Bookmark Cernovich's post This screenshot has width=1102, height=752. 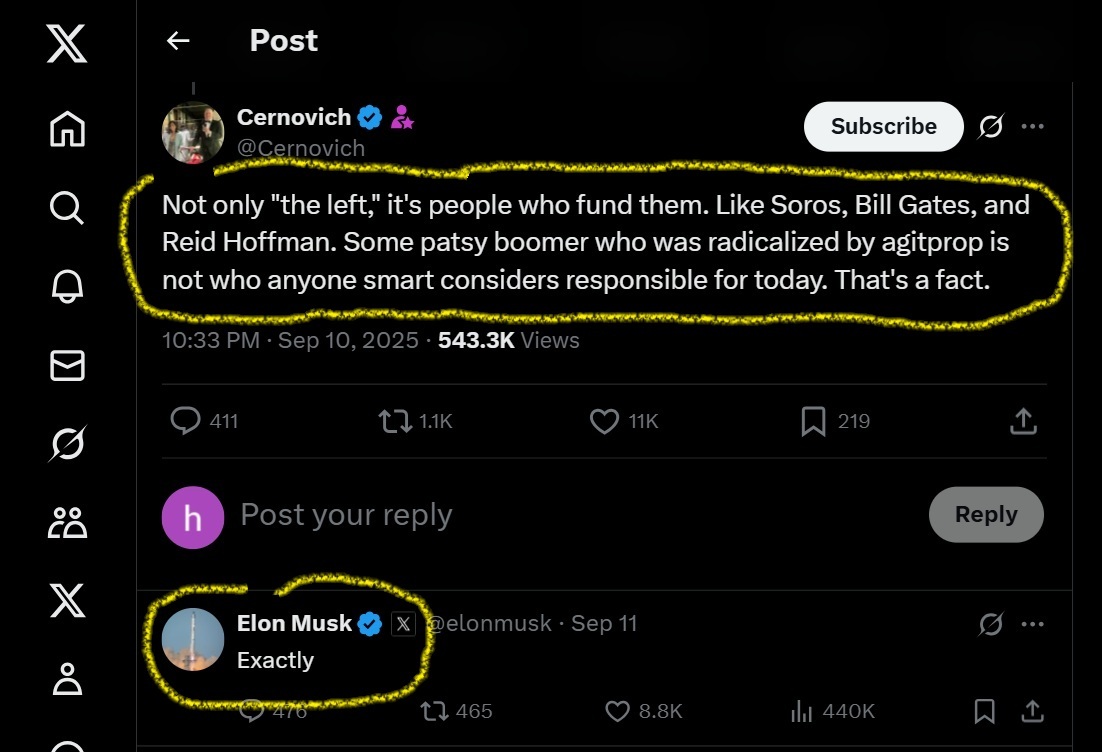[x=813, y=422]
